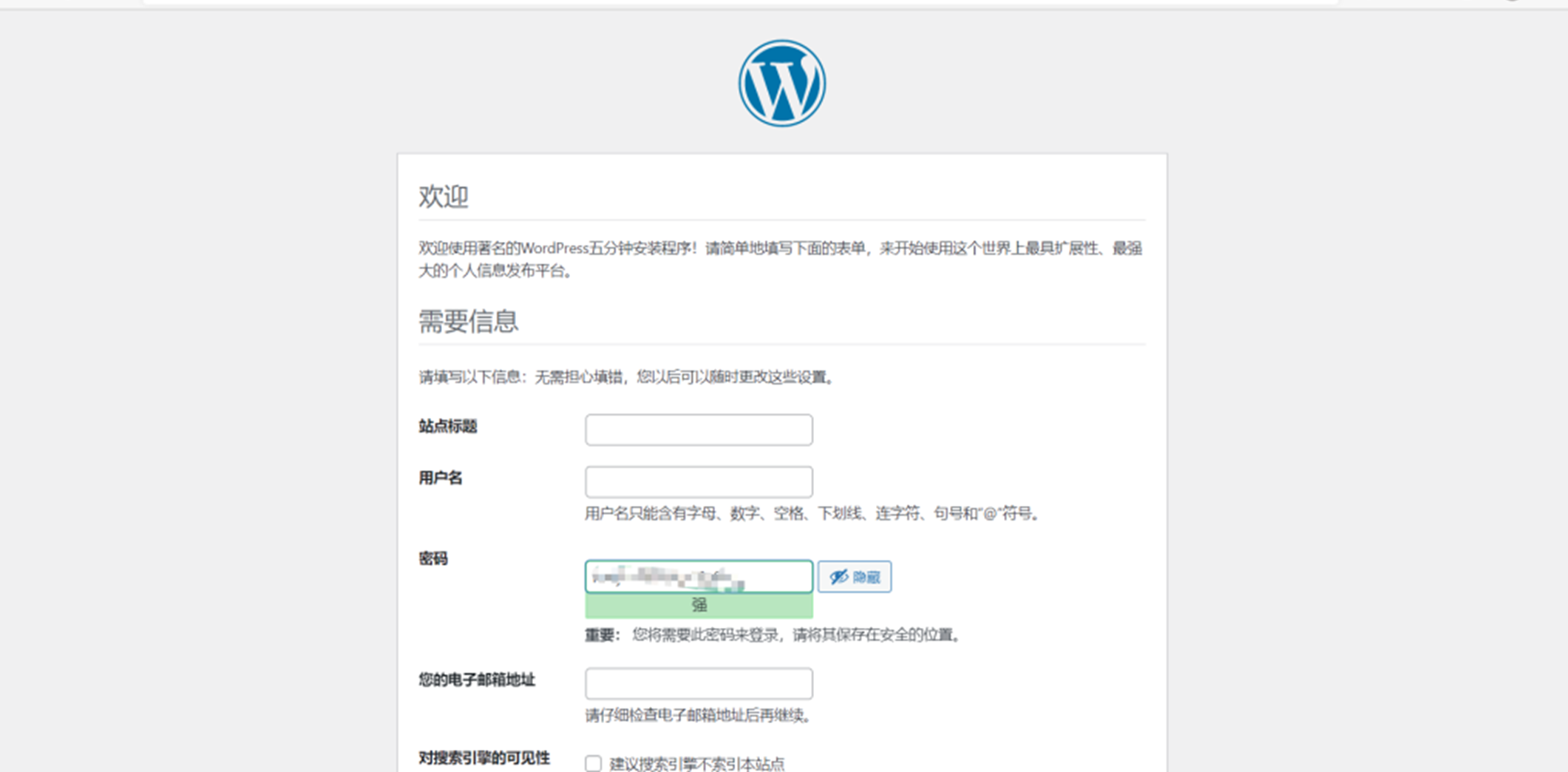Click the WordPress logo
Image resolution: width=1568 pixels, height=772 pixels.
(781, 83)
